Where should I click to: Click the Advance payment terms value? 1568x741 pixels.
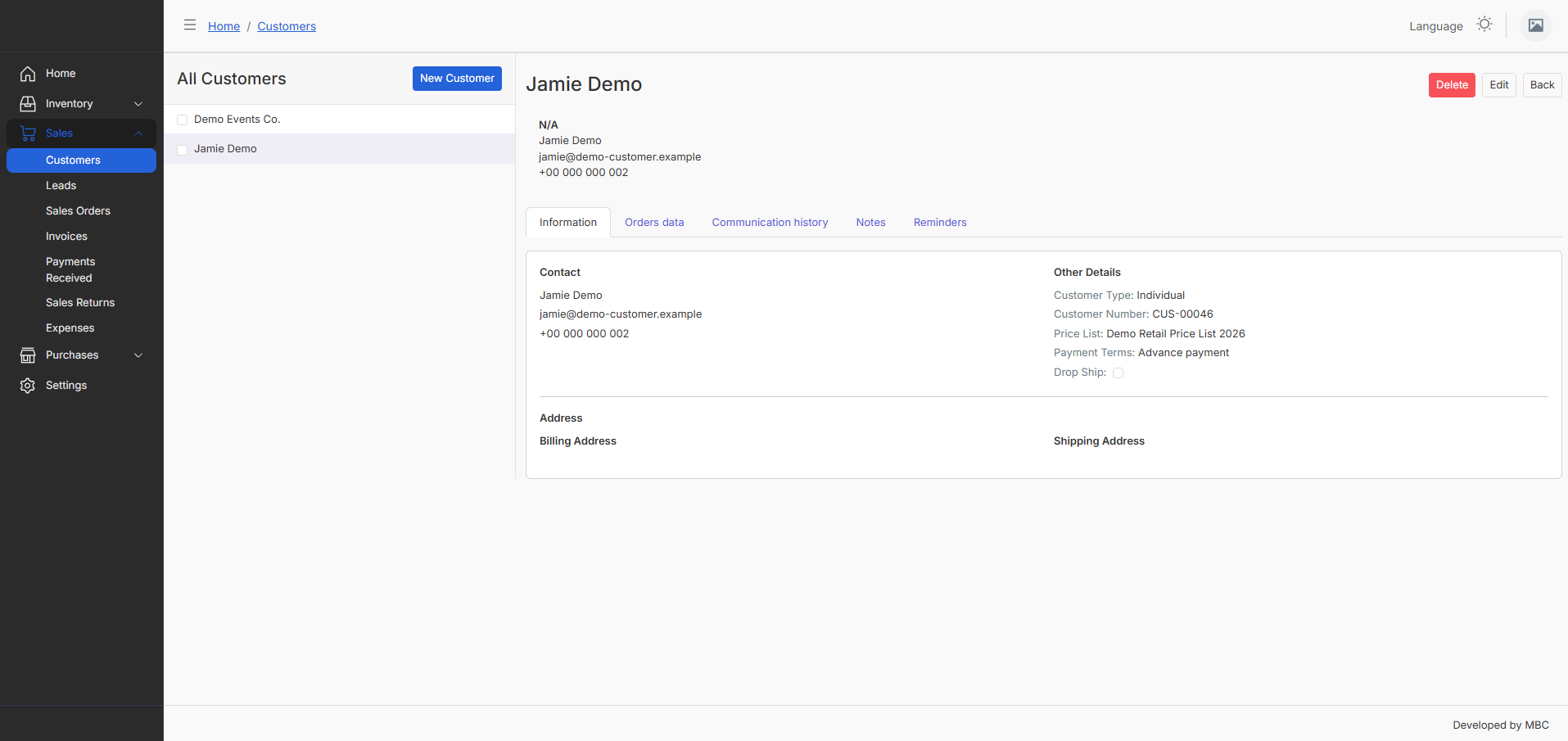[1183, 353]
